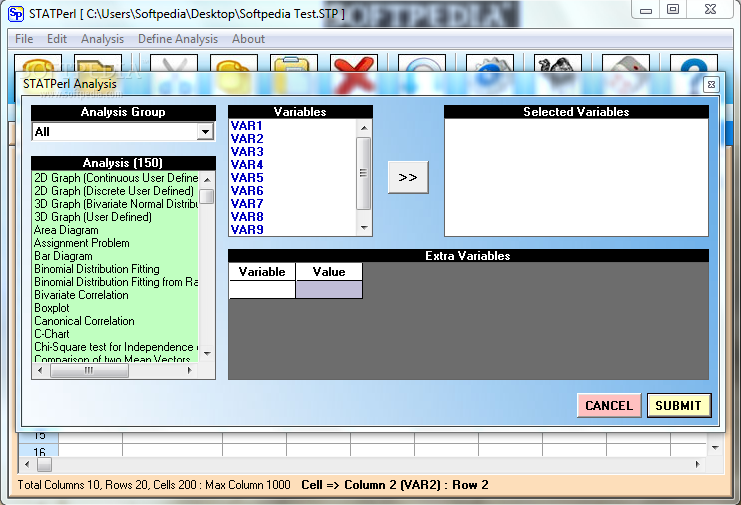Select VAR1 in Variables list
This screenshot has width=741, height=505.
246,126
